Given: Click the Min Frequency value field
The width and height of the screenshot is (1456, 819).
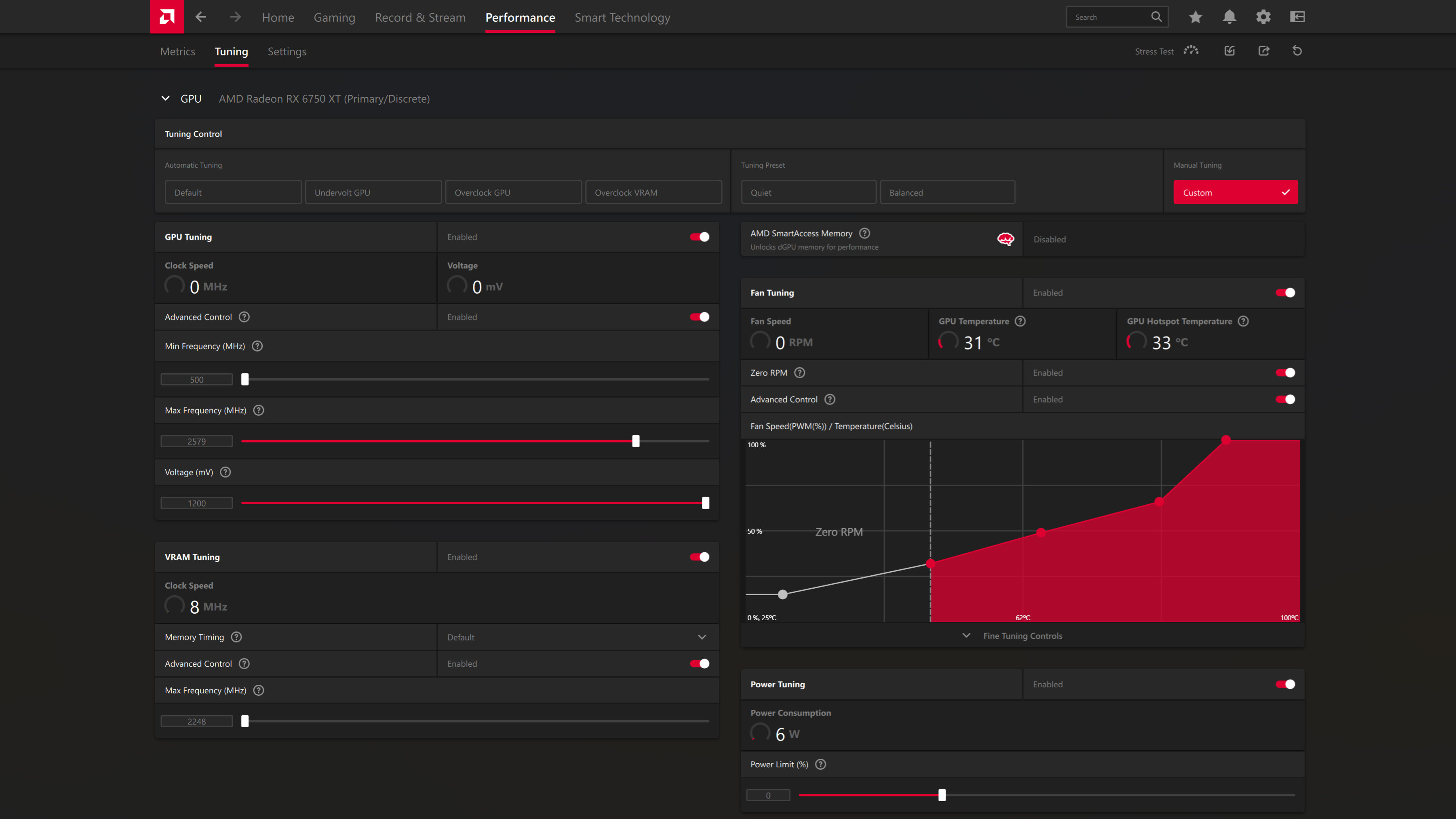Looking at the screenshot, I should point(196,379).
